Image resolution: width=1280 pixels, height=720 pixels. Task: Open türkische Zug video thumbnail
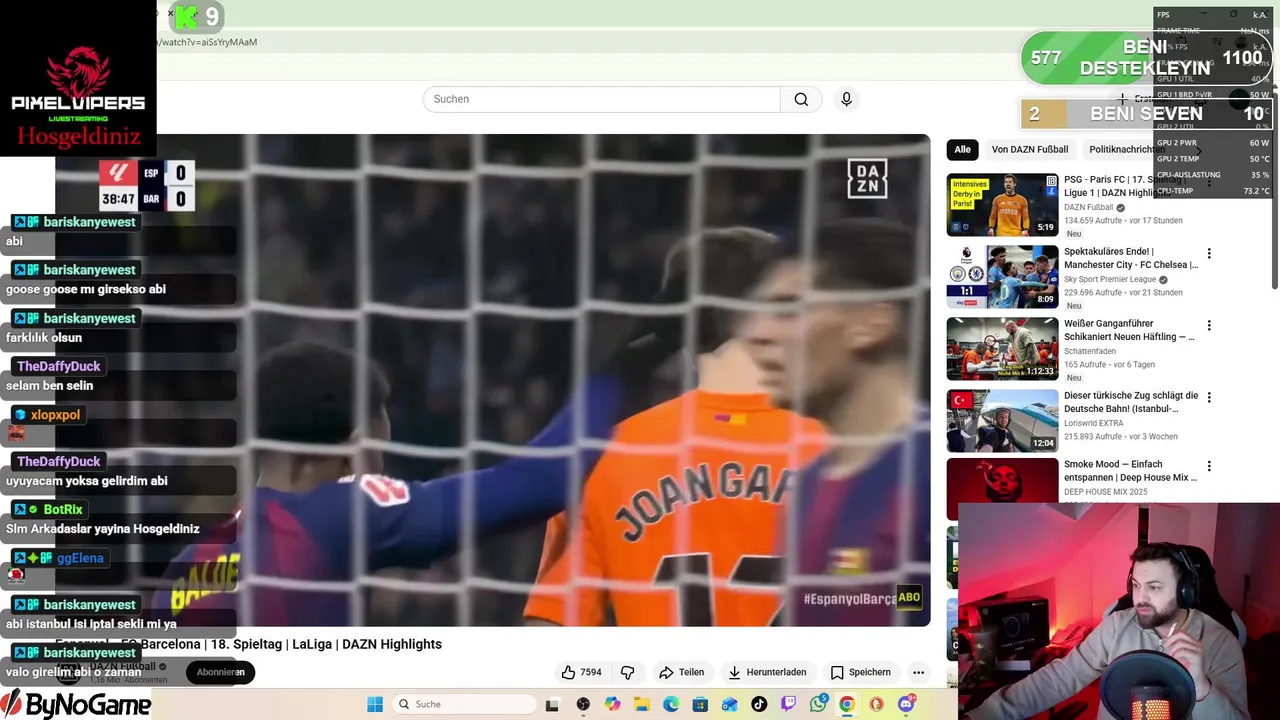coord(1002,421)
